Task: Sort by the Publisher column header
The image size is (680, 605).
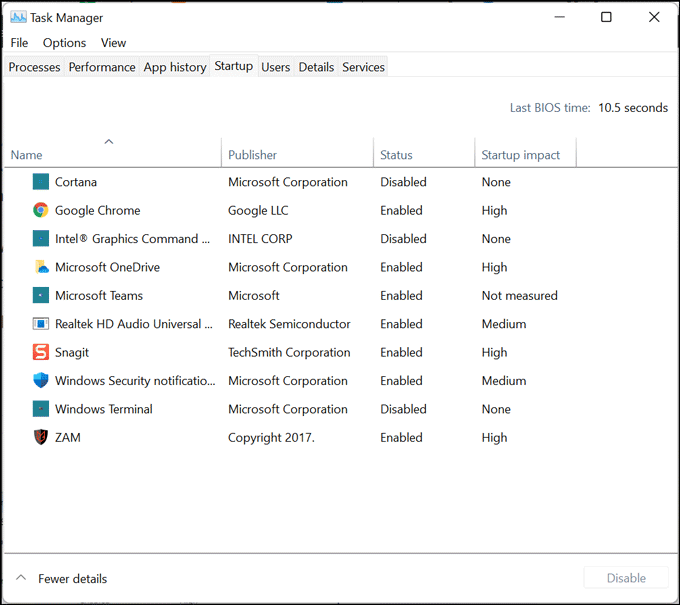Action: (298, 152)
